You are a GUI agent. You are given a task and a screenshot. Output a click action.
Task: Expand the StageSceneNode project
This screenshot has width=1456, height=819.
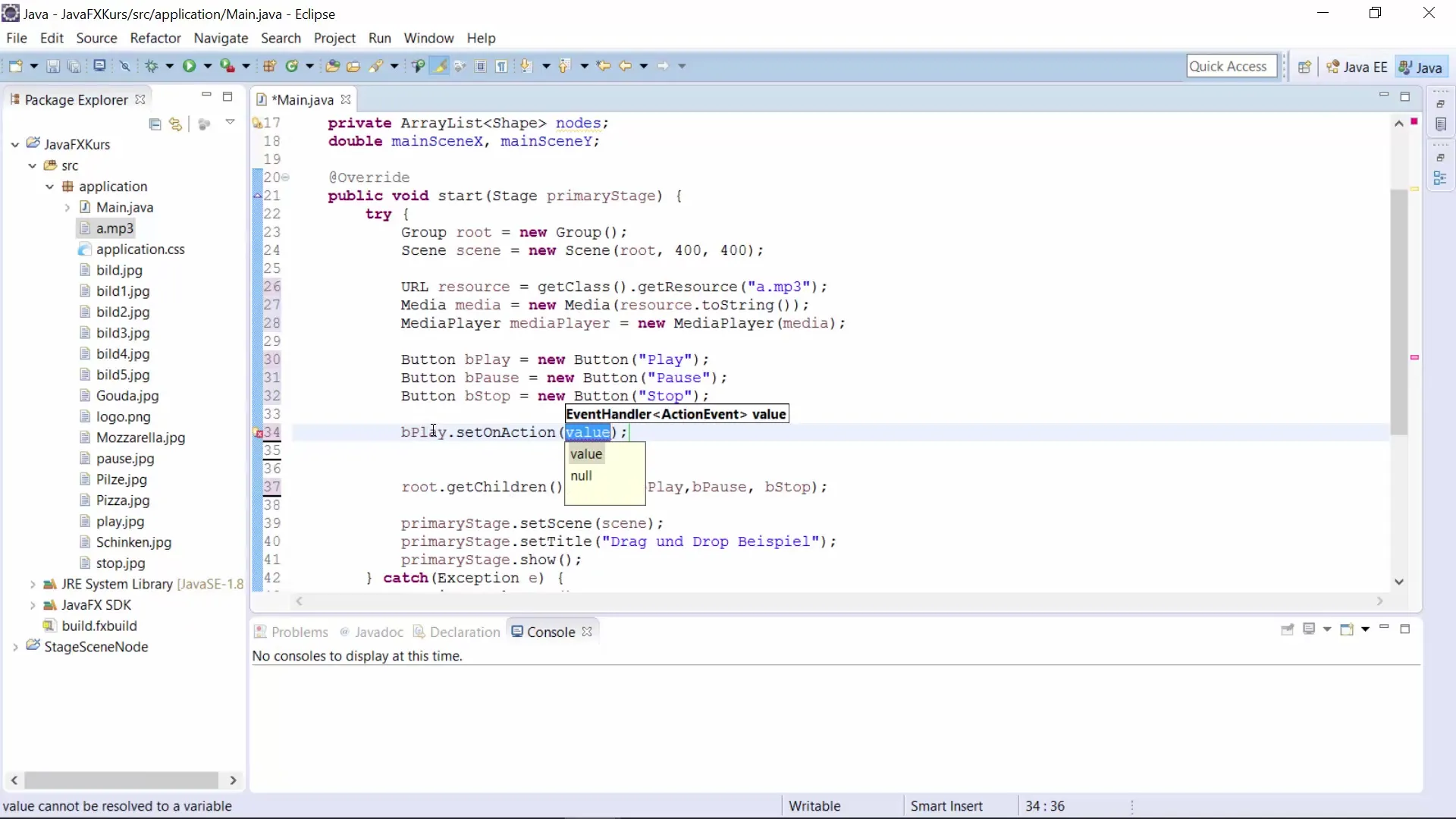pyautogui.click(x=15, y=647)
